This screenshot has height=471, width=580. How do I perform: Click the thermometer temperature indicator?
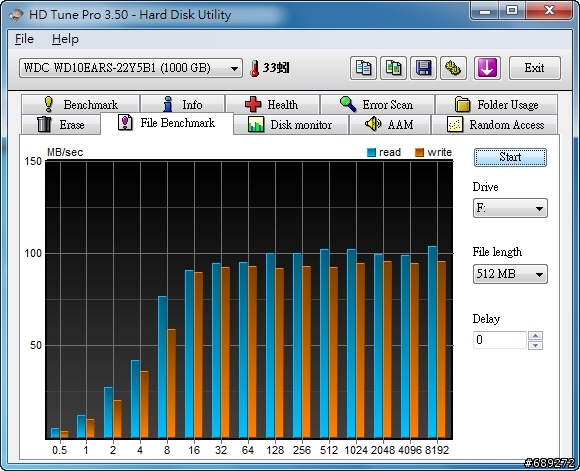point(270,68)
